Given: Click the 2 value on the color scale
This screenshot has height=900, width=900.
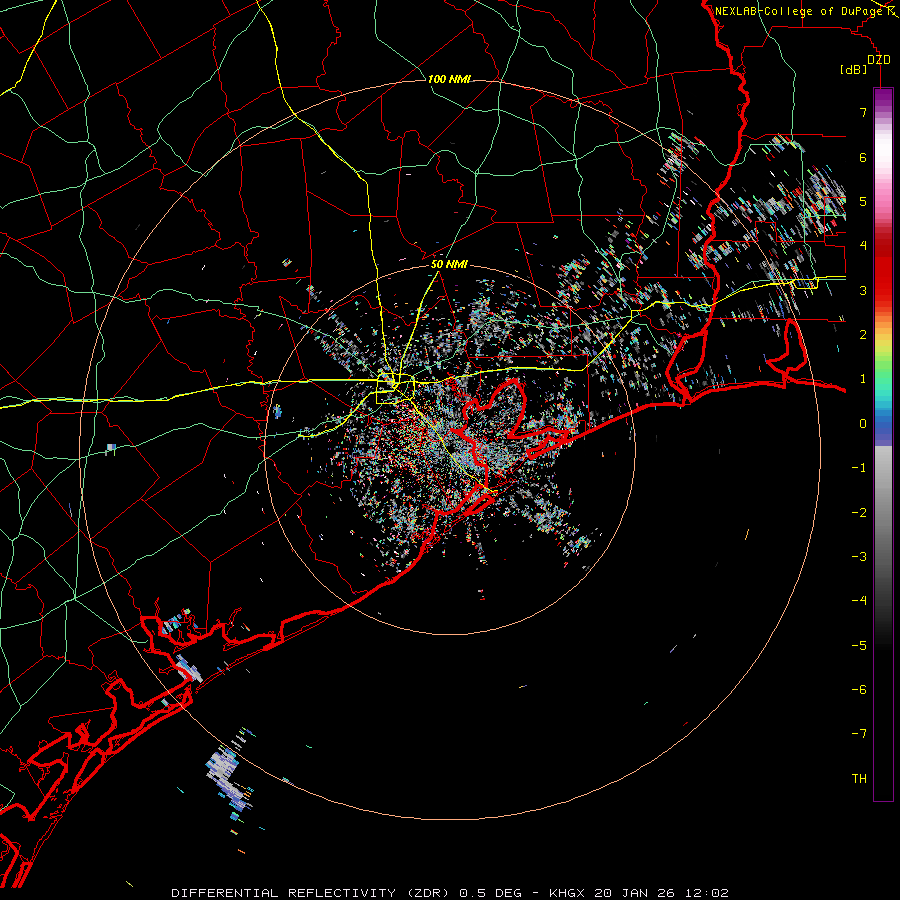Looking at the screenshot, I should [863, 335].
